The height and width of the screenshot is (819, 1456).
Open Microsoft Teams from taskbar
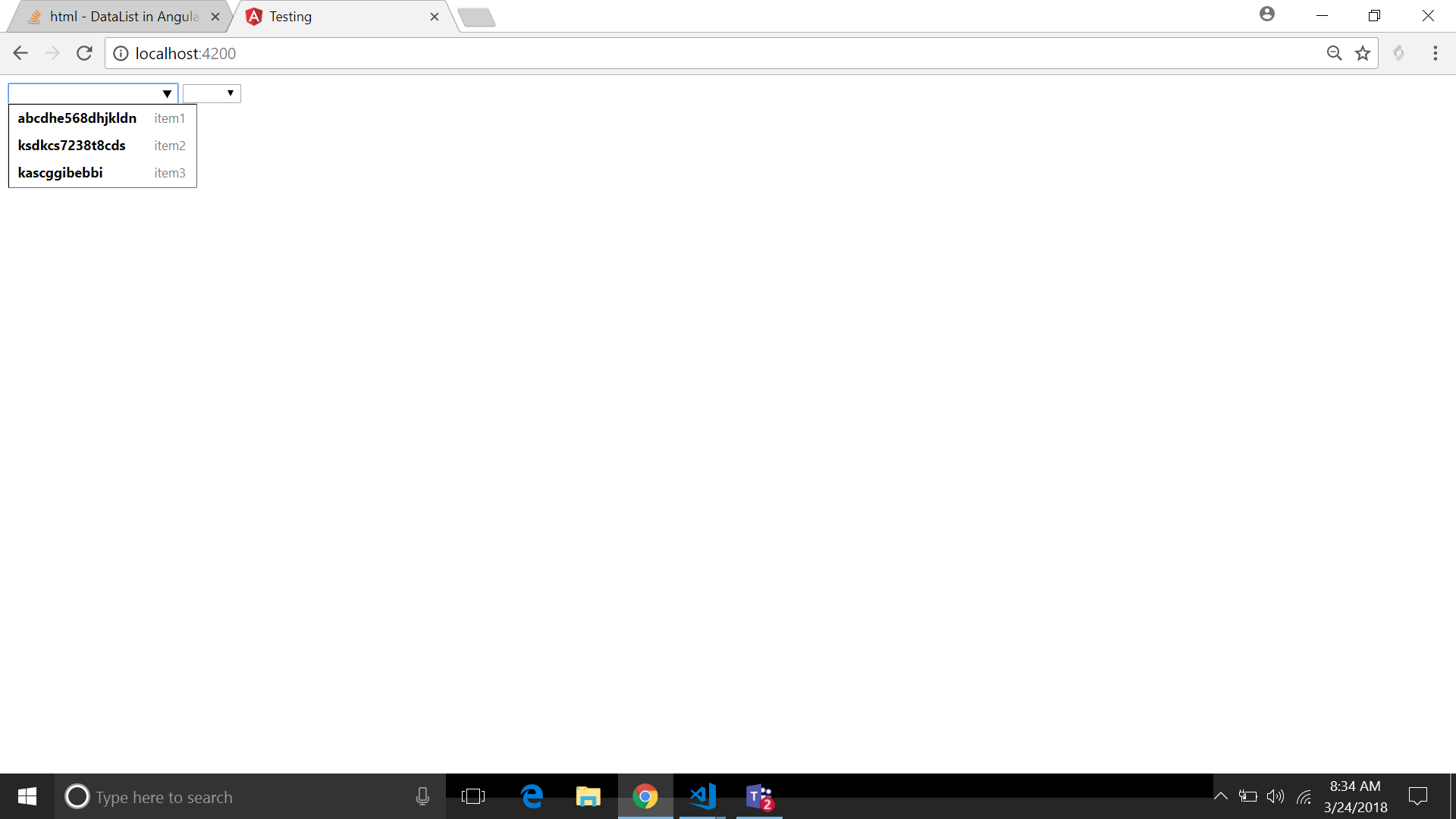(758, 796)
